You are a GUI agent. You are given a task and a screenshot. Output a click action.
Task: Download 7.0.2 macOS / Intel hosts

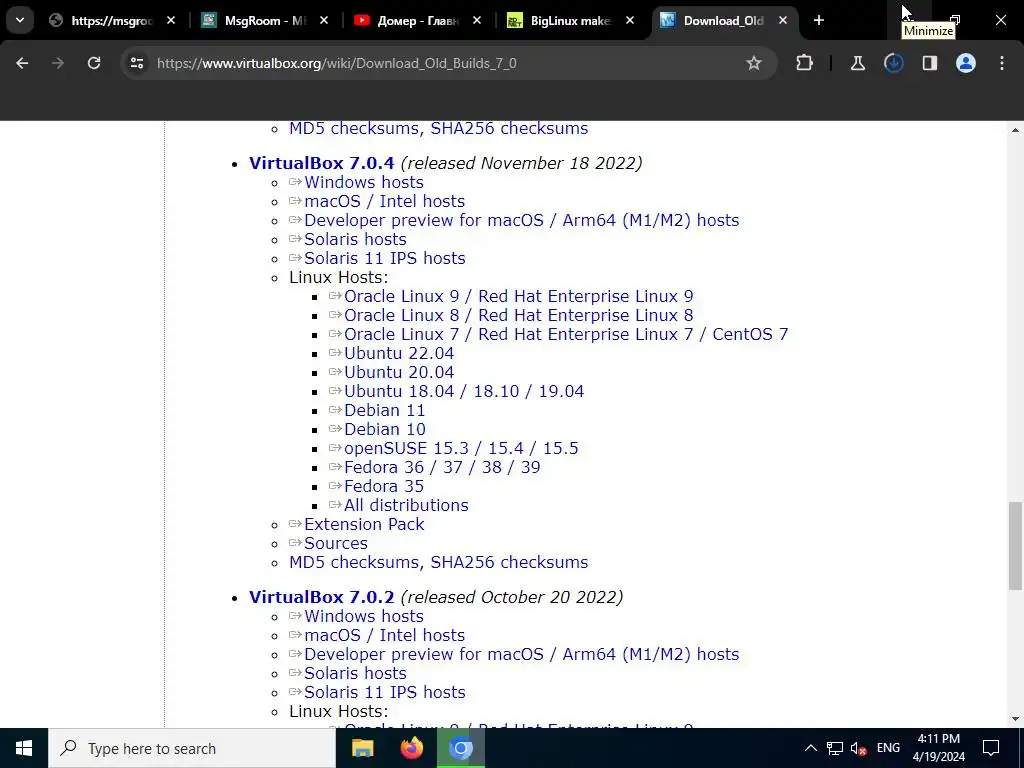384,635
